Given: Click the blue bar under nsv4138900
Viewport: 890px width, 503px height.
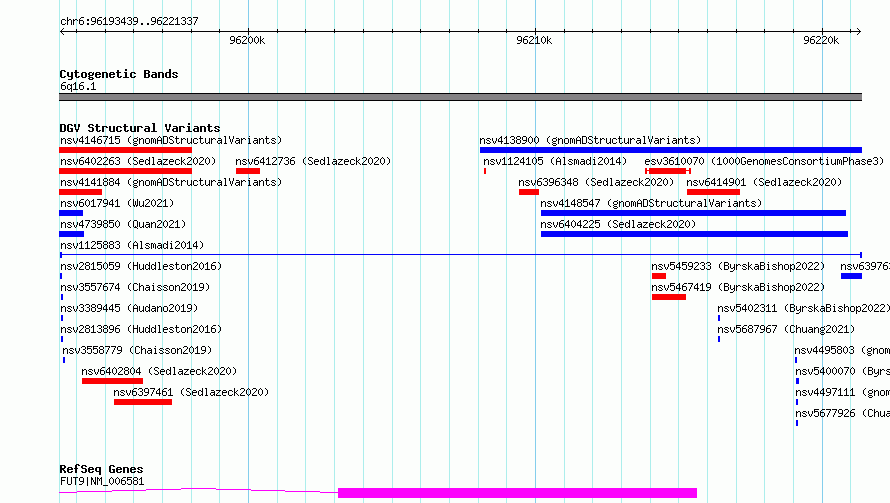Looking at the screenshot, I should point(670,150).
